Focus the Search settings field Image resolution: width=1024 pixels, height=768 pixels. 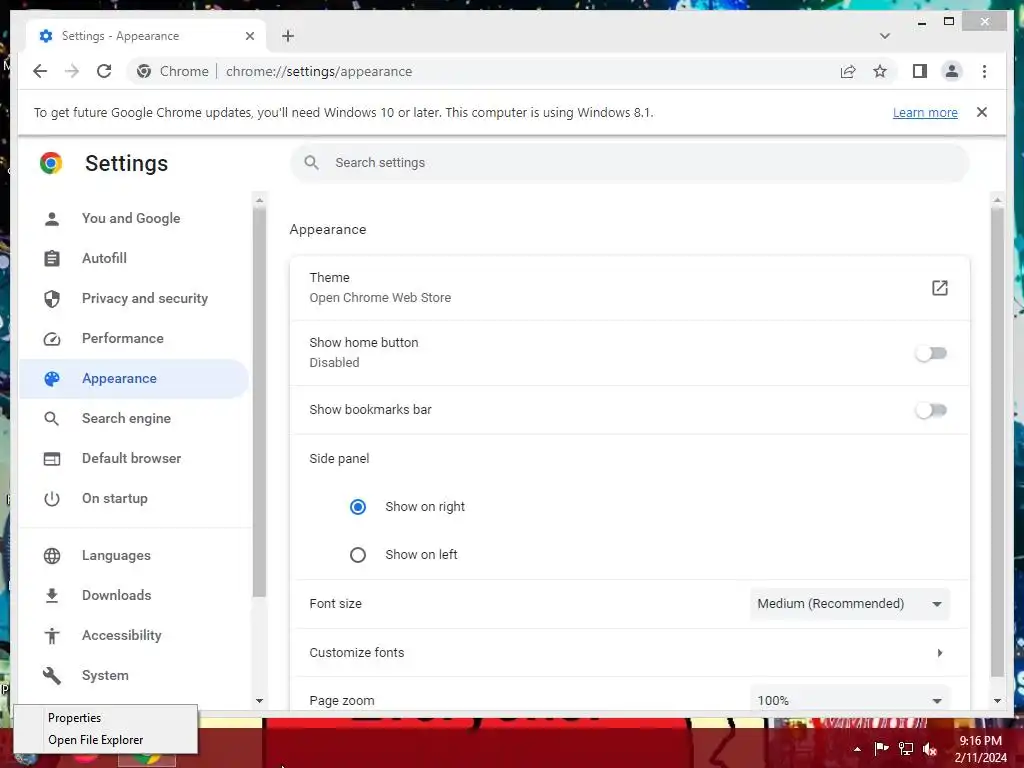[630, 163]
